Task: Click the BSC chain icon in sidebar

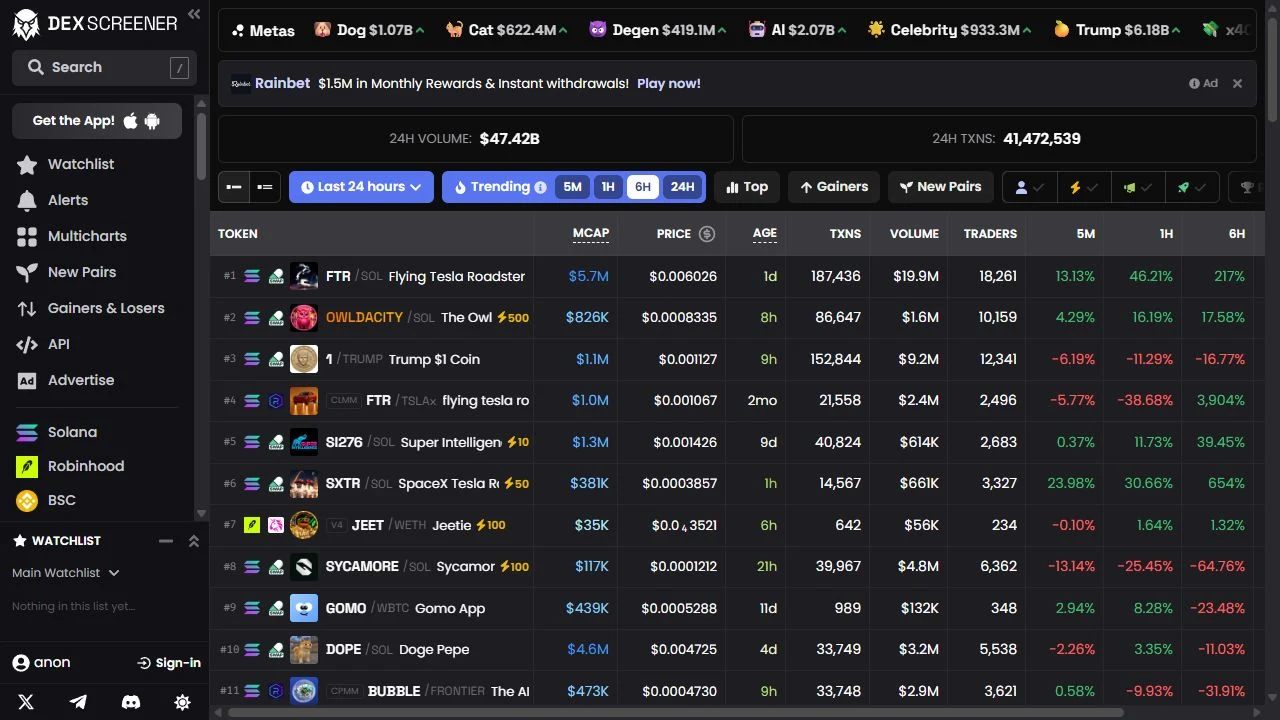Action: tap(27, 500)
